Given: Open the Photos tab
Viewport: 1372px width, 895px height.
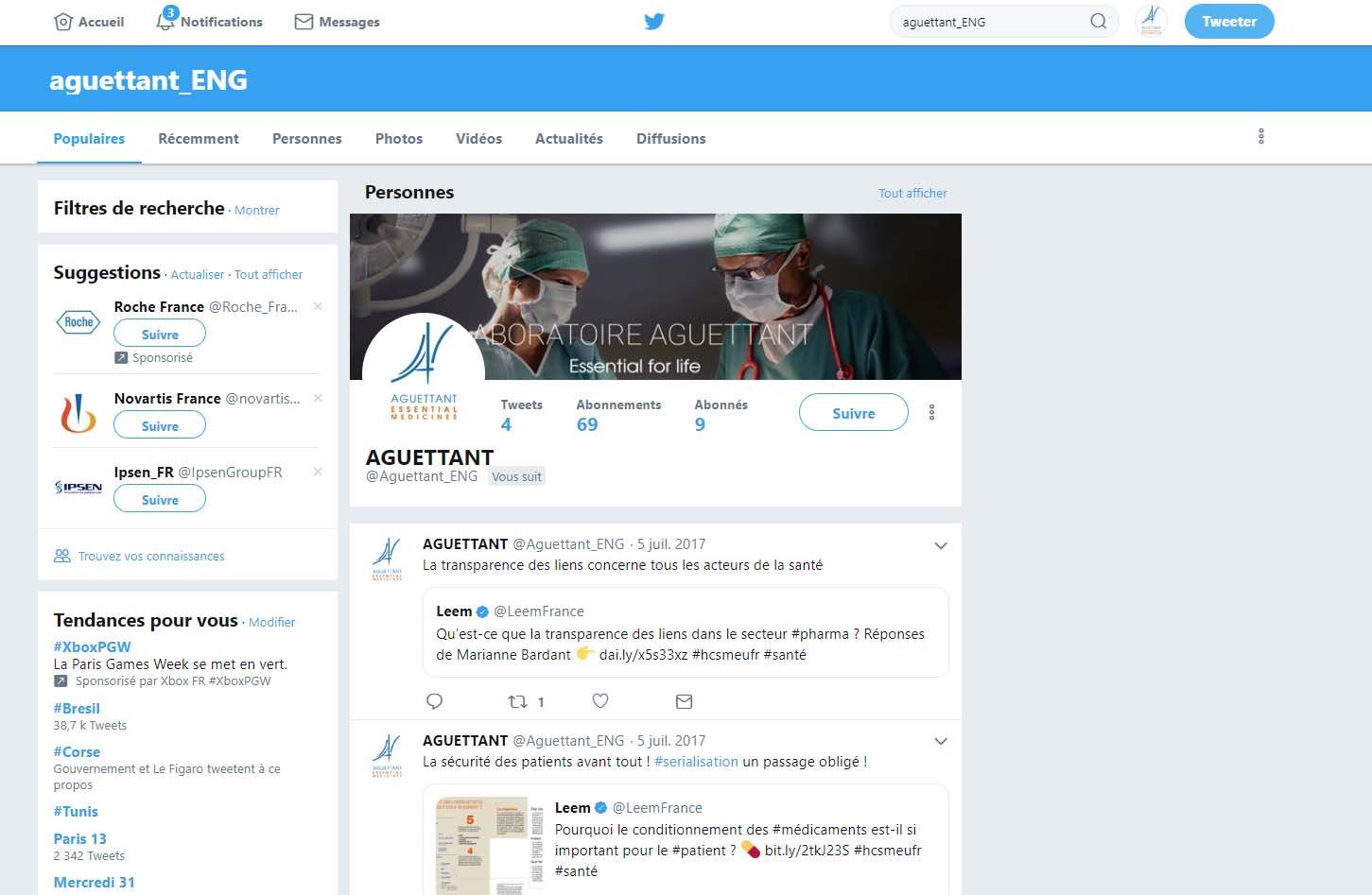Looking at the screenshot, I should (399, 139).
